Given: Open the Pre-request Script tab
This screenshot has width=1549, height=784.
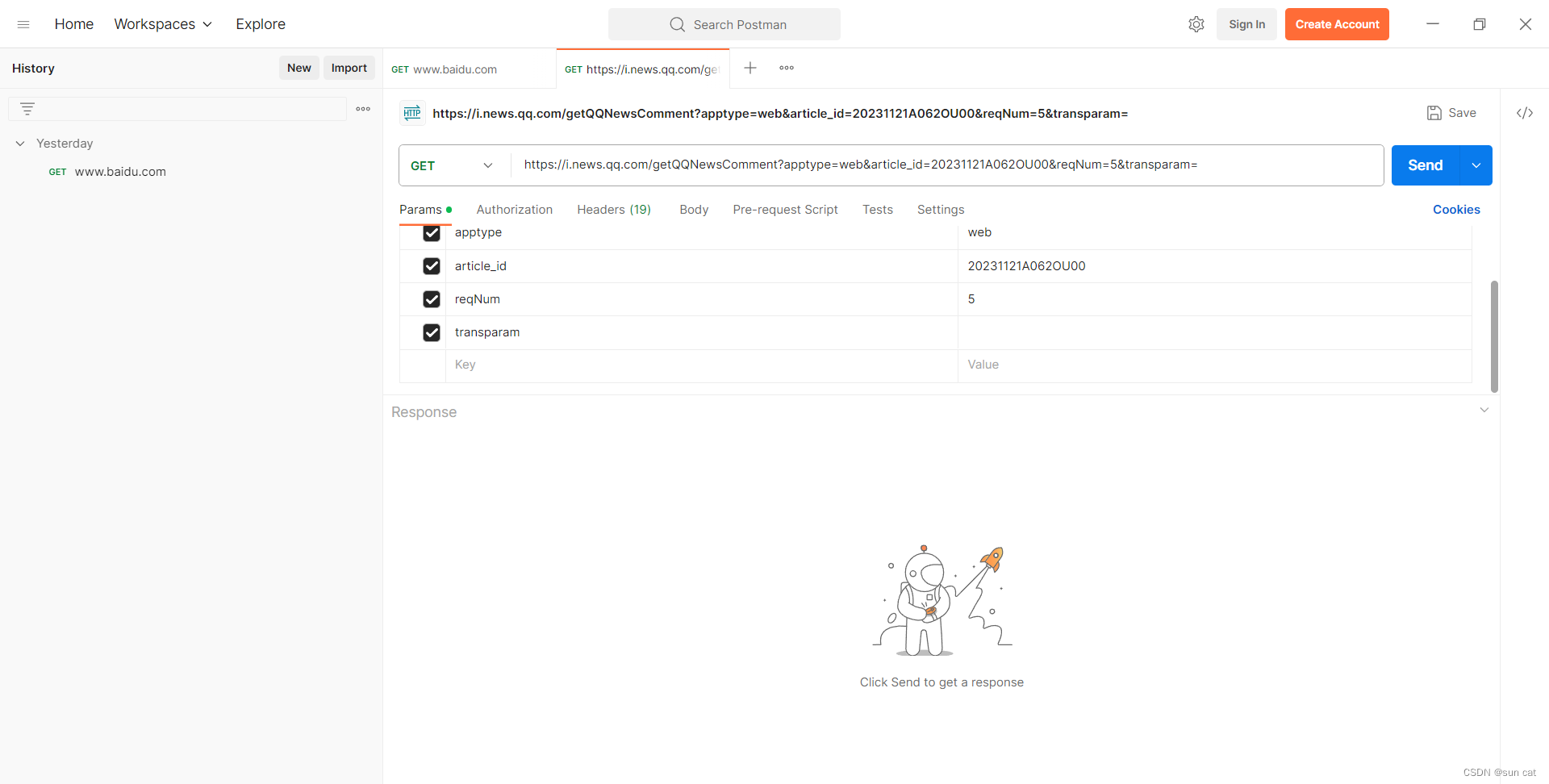Looking at the screenshot, I should point(786,210).
